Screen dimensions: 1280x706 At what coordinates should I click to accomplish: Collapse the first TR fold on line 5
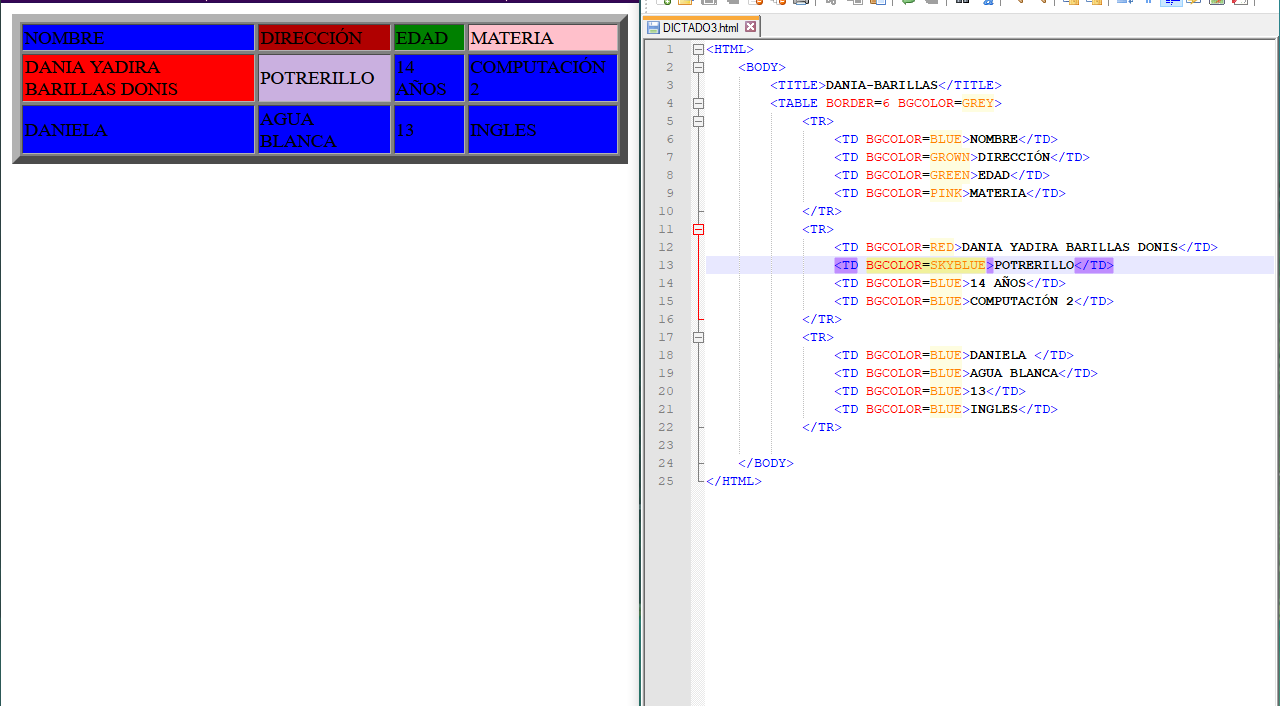click(698, 121)
